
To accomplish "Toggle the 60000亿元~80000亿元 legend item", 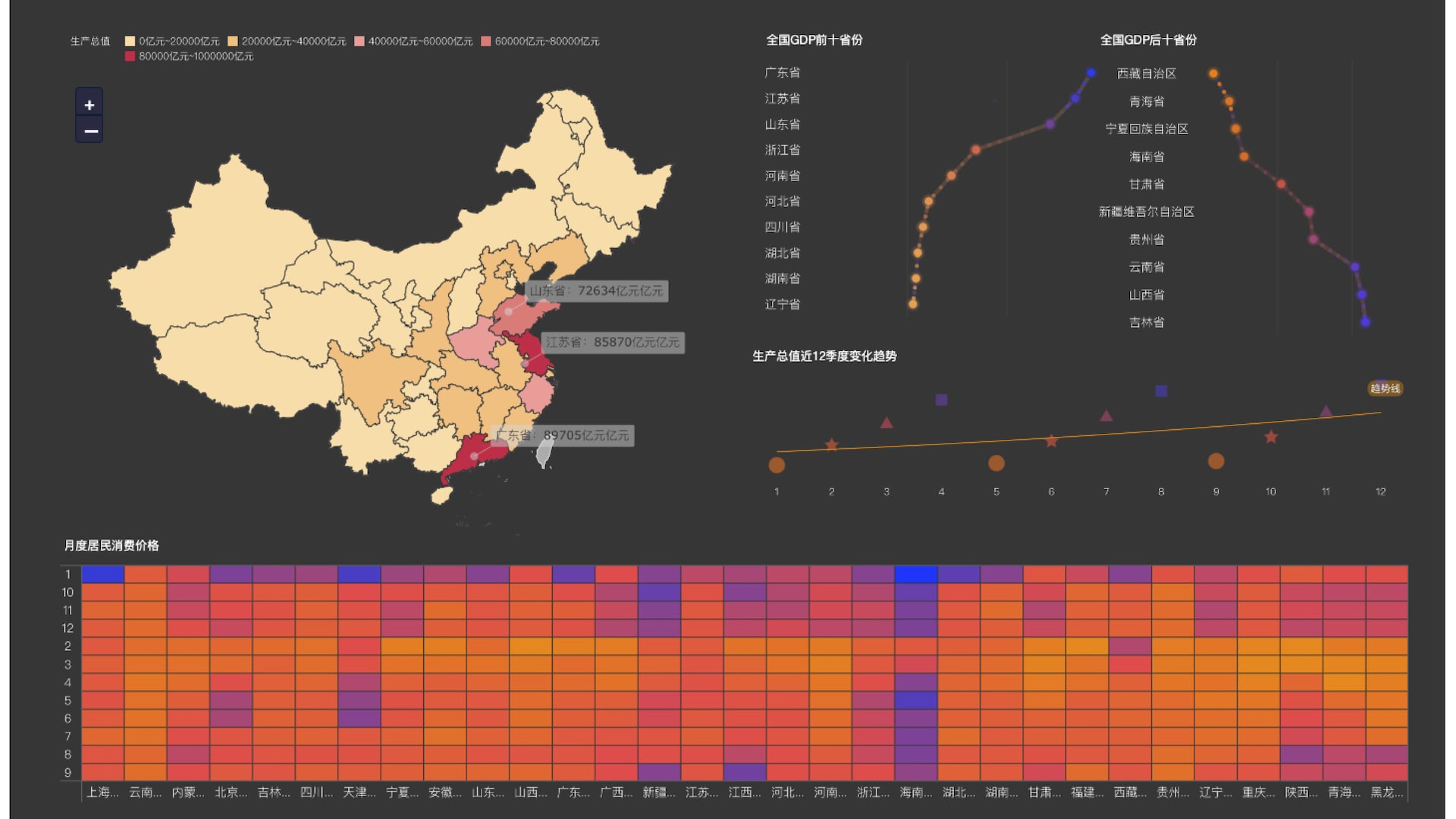I will pos(540,41).
